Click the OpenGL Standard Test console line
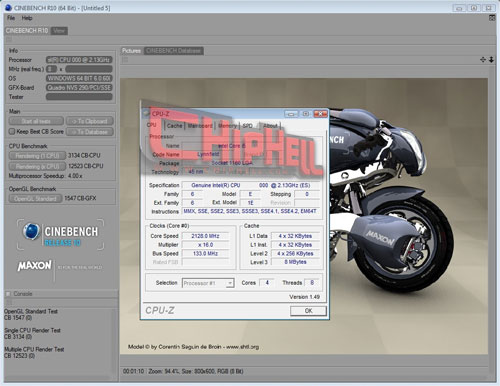500x386 pixels. pos(31,311)
